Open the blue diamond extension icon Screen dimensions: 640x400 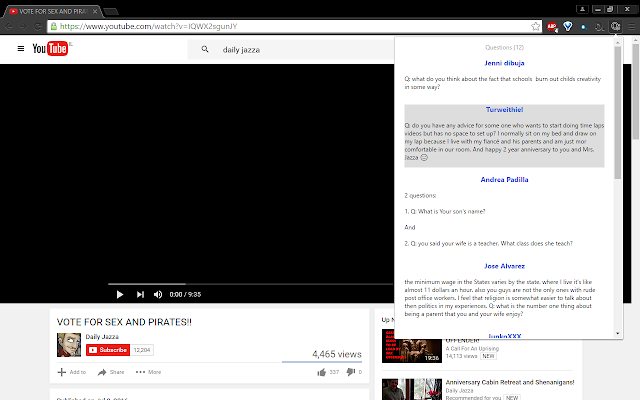tap(568, 27)
